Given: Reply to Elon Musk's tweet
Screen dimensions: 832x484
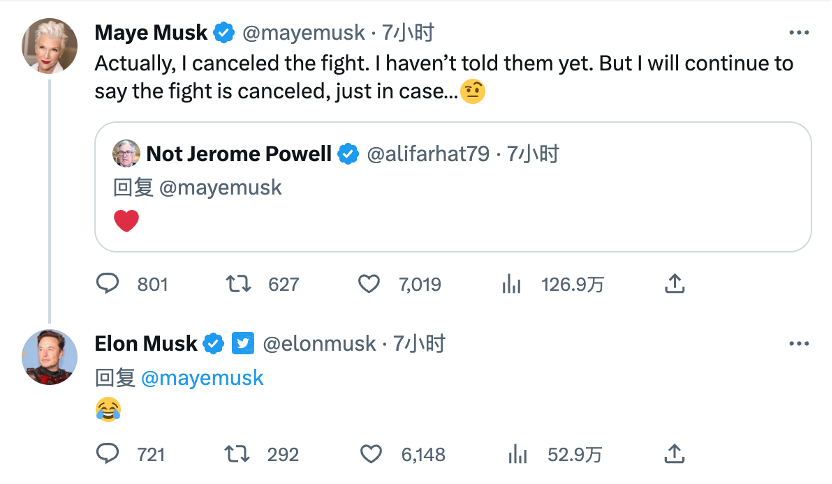Looking at the screenshot, I should pos(108,454).
